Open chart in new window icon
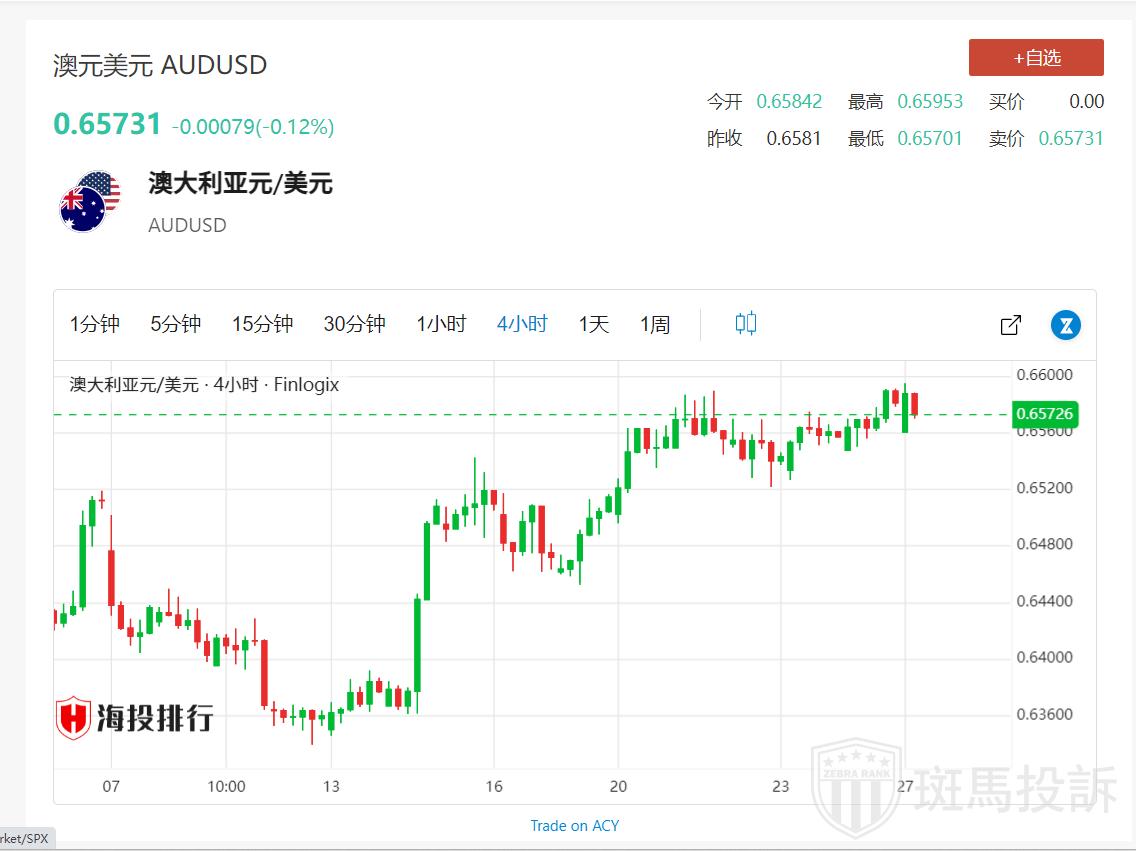This screenshot has width=1136, height=851. 1010,325
